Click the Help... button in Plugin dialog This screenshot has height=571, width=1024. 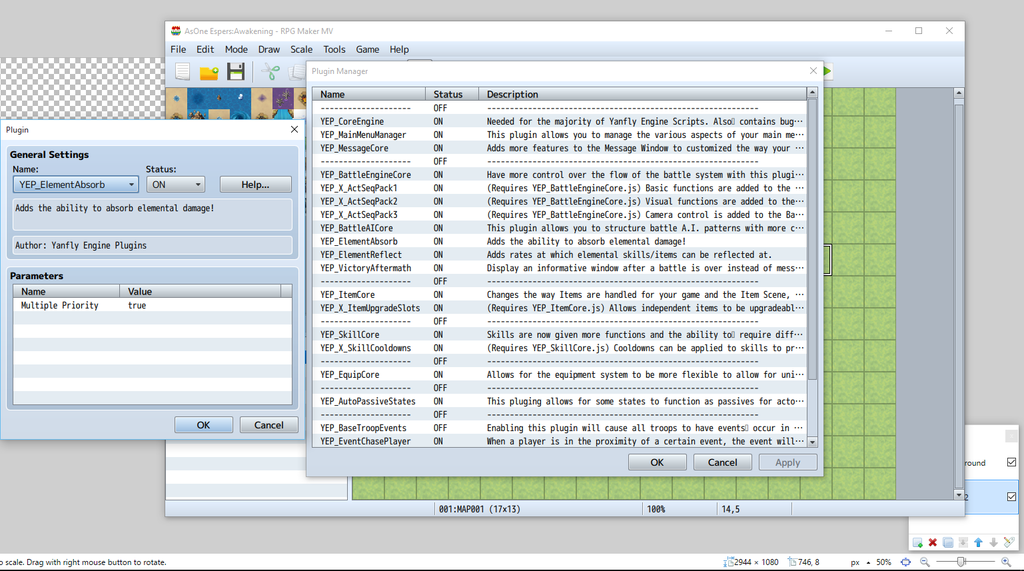[x=255, y=185]
